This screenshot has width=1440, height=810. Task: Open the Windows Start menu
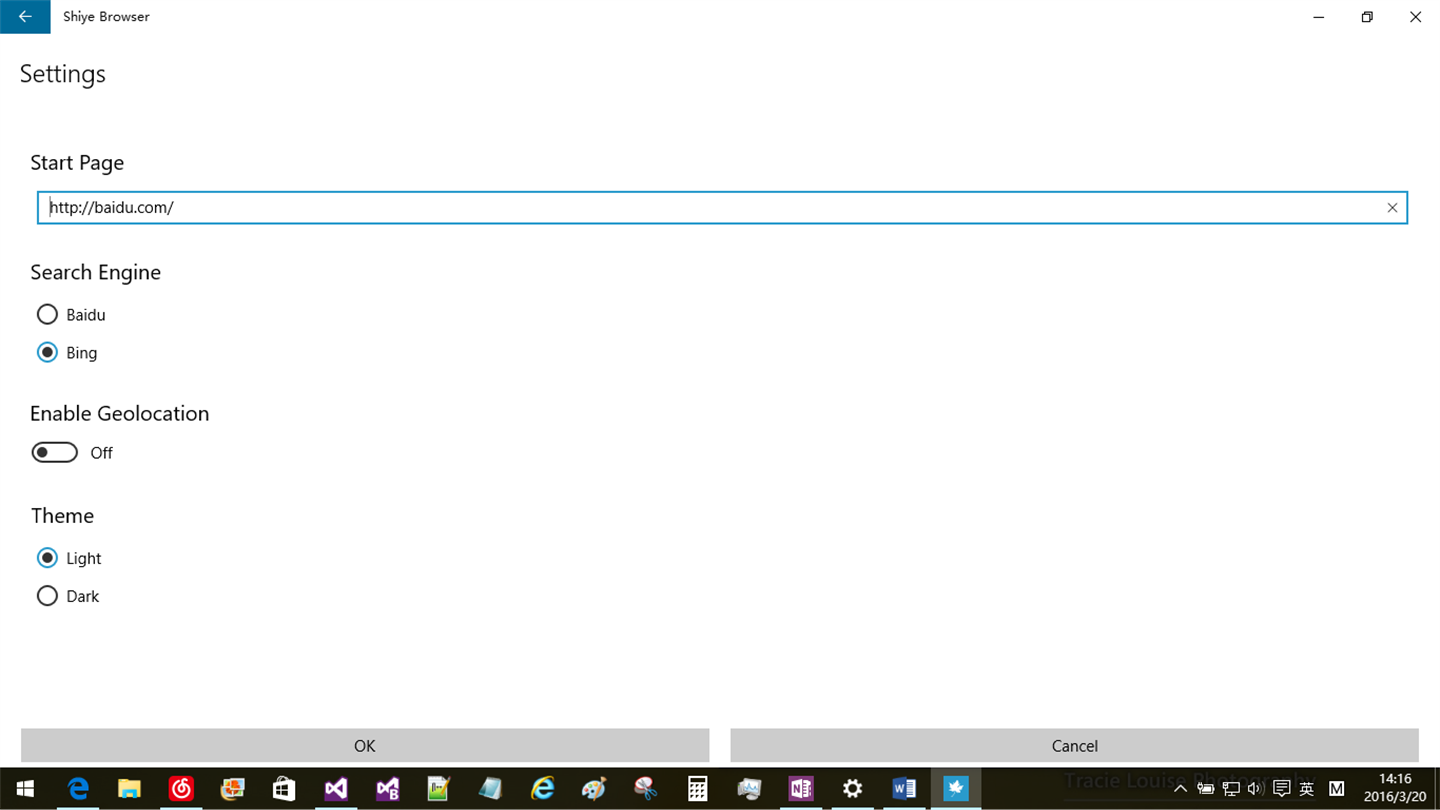pos(25,789)
